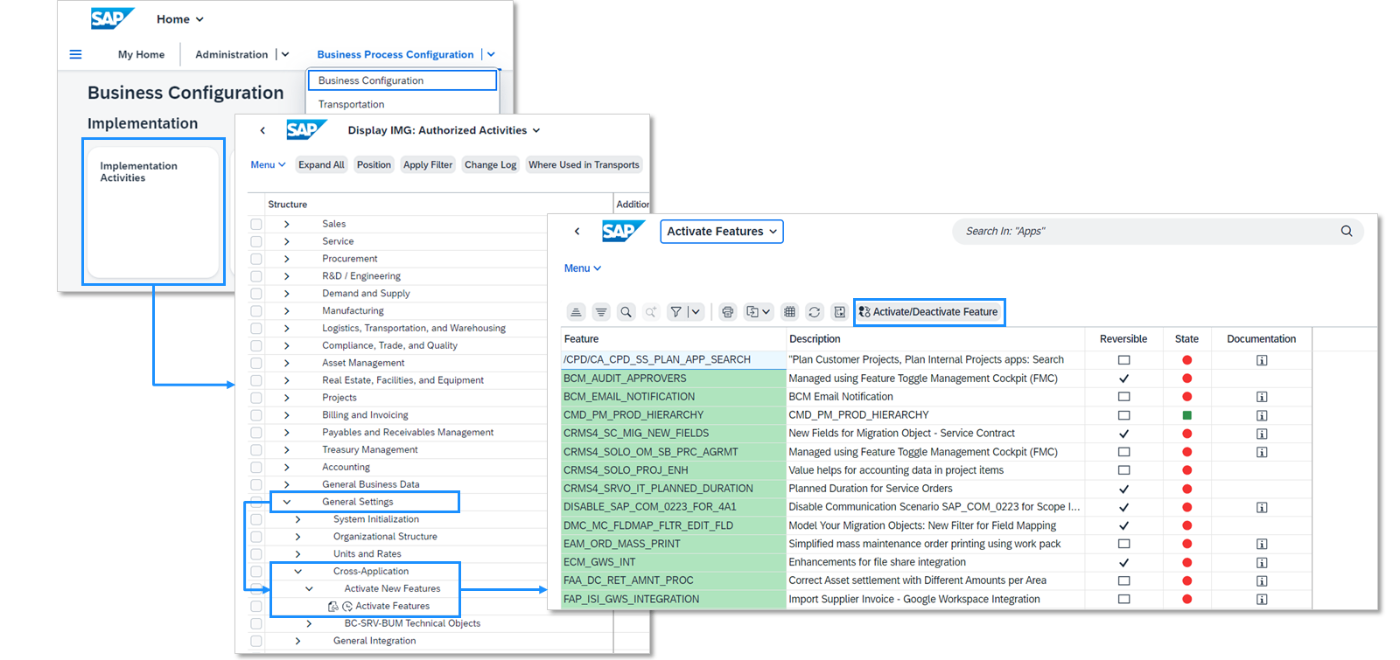
Task: Click the grid layout icon in toolbar
Action: [x=789, y=312]
